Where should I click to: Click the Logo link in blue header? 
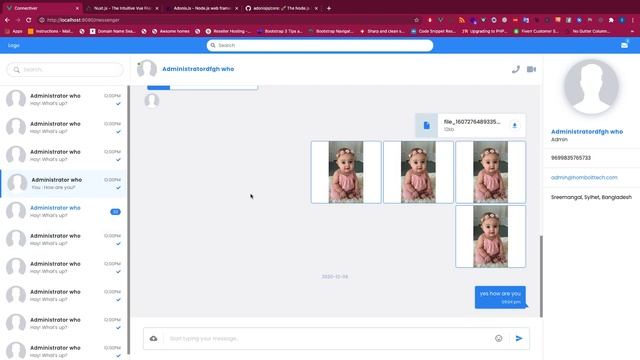(x=13, y=45)
